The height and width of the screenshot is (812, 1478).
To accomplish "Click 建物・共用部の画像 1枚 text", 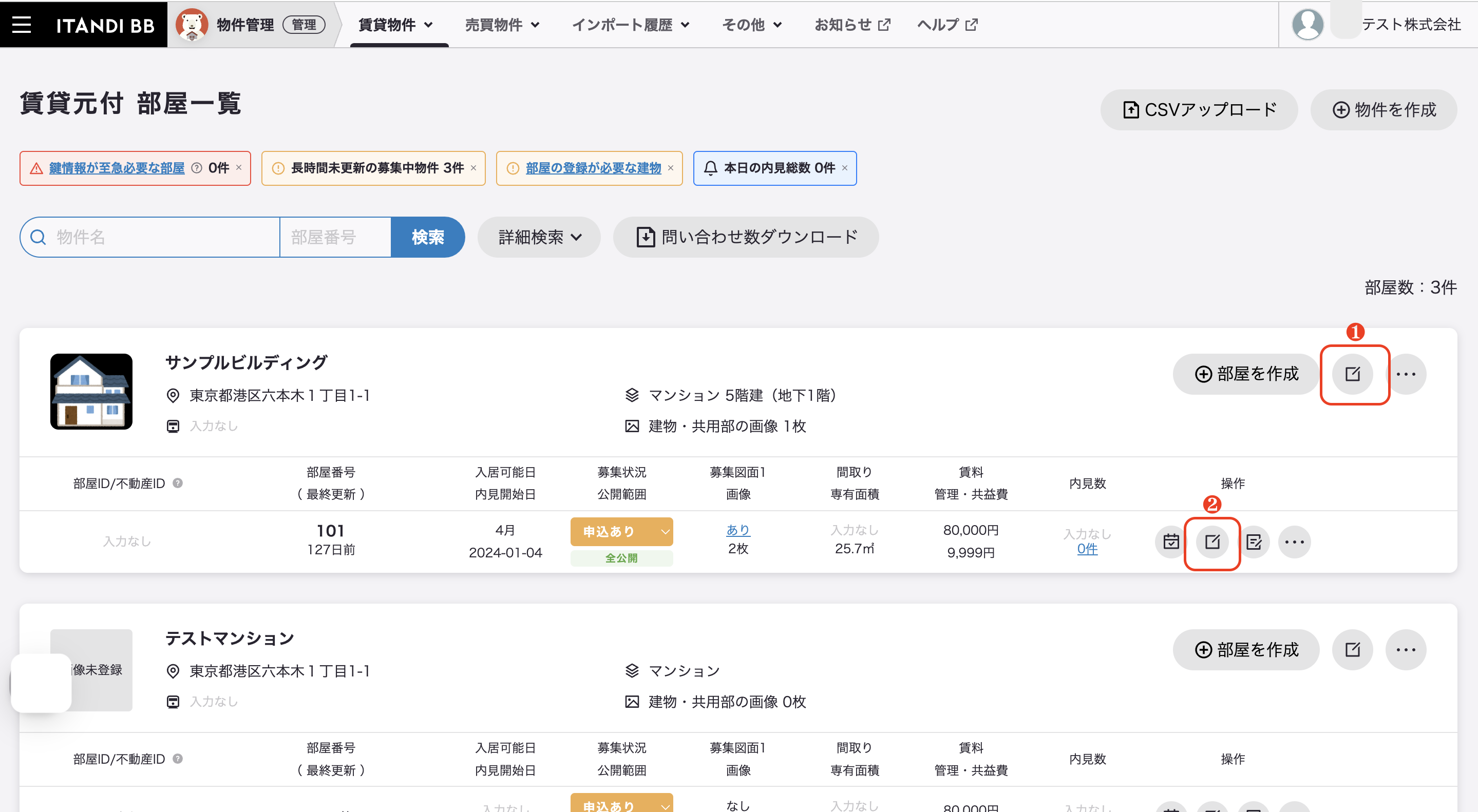I will pos(727,426).
